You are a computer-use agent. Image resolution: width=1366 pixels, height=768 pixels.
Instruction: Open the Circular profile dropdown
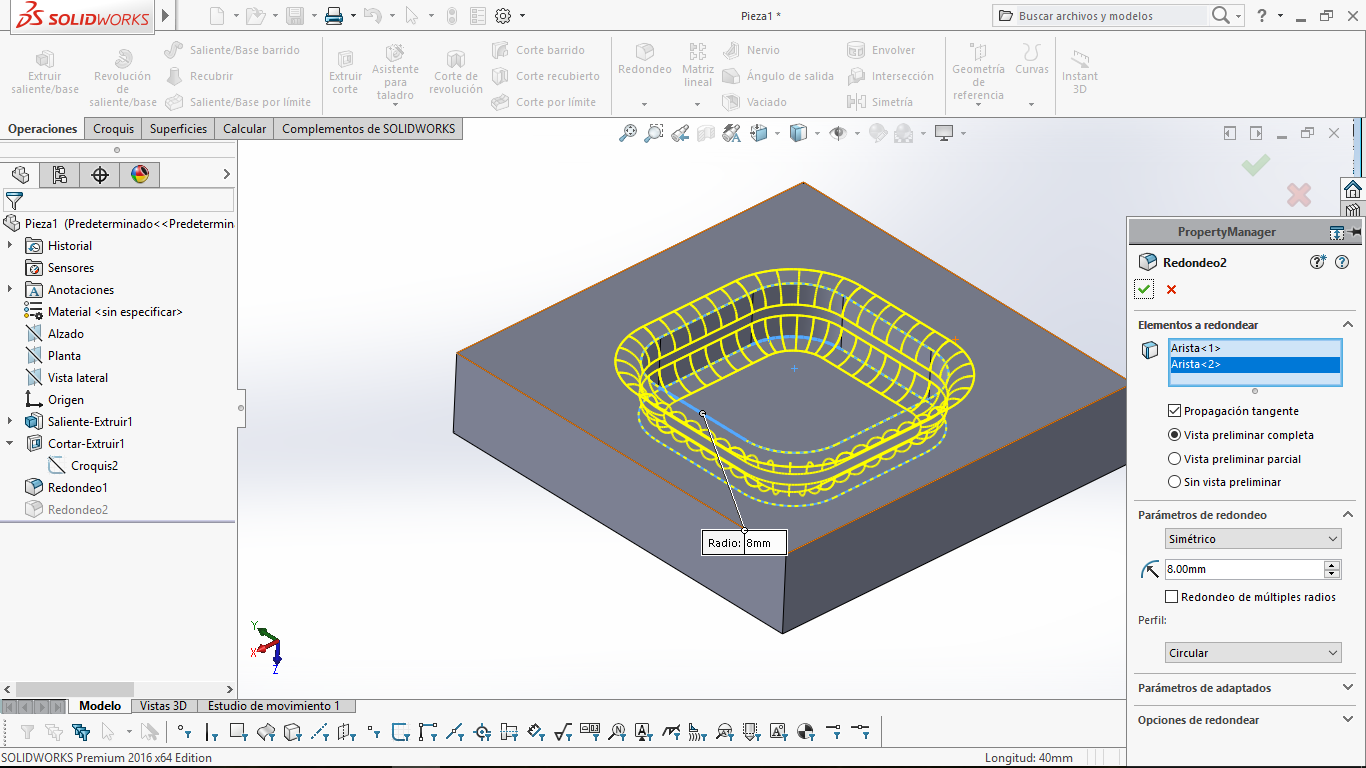pos(1253,653)
